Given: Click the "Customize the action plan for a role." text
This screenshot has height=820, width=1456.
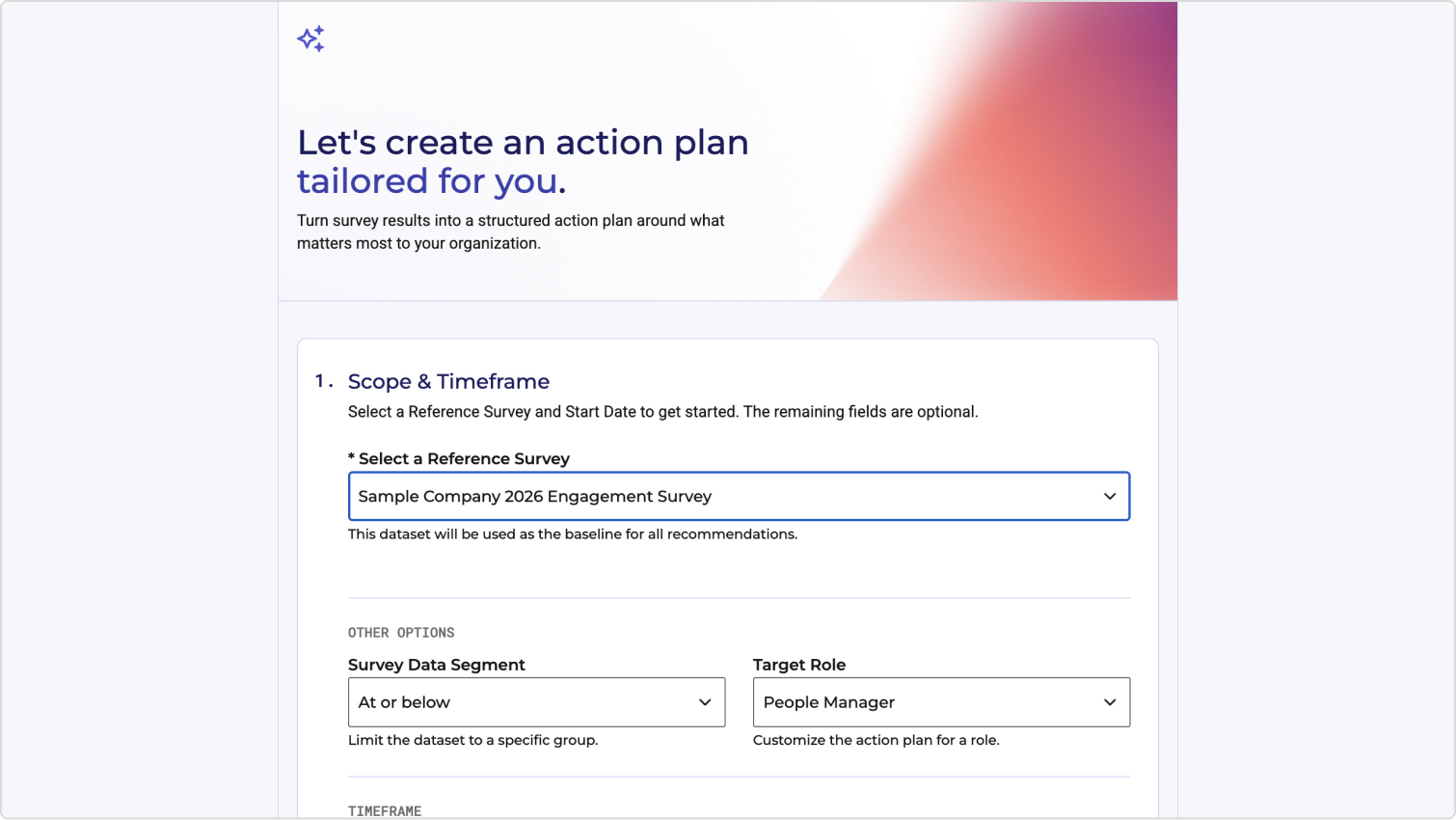Looking at the screenshot, I should 876,740.
